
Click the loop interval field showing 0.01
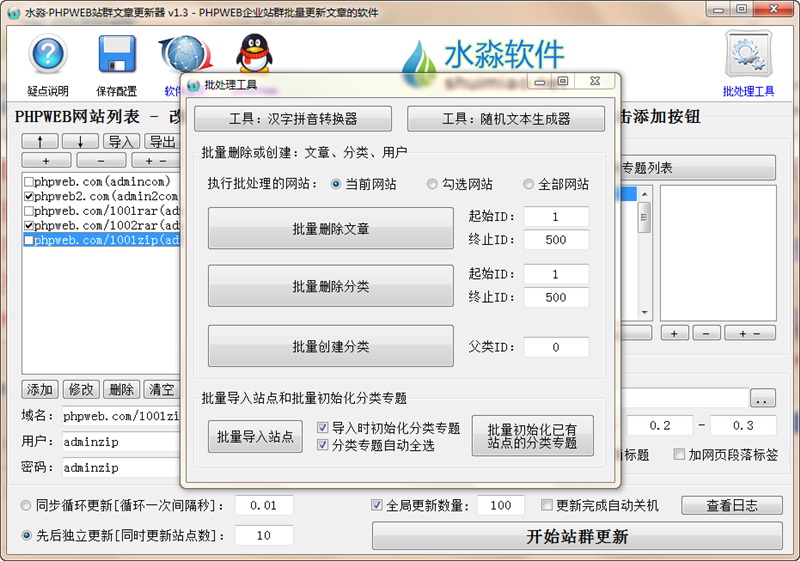(x=264, y=505)
